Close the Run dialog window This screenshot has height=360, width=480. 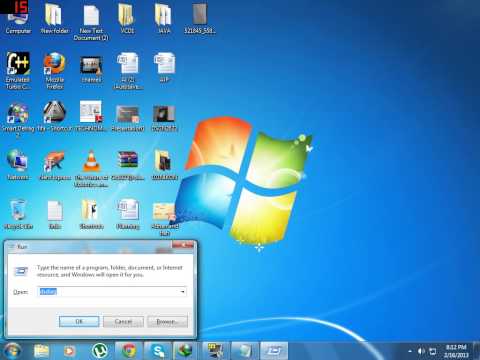point(183,245)
